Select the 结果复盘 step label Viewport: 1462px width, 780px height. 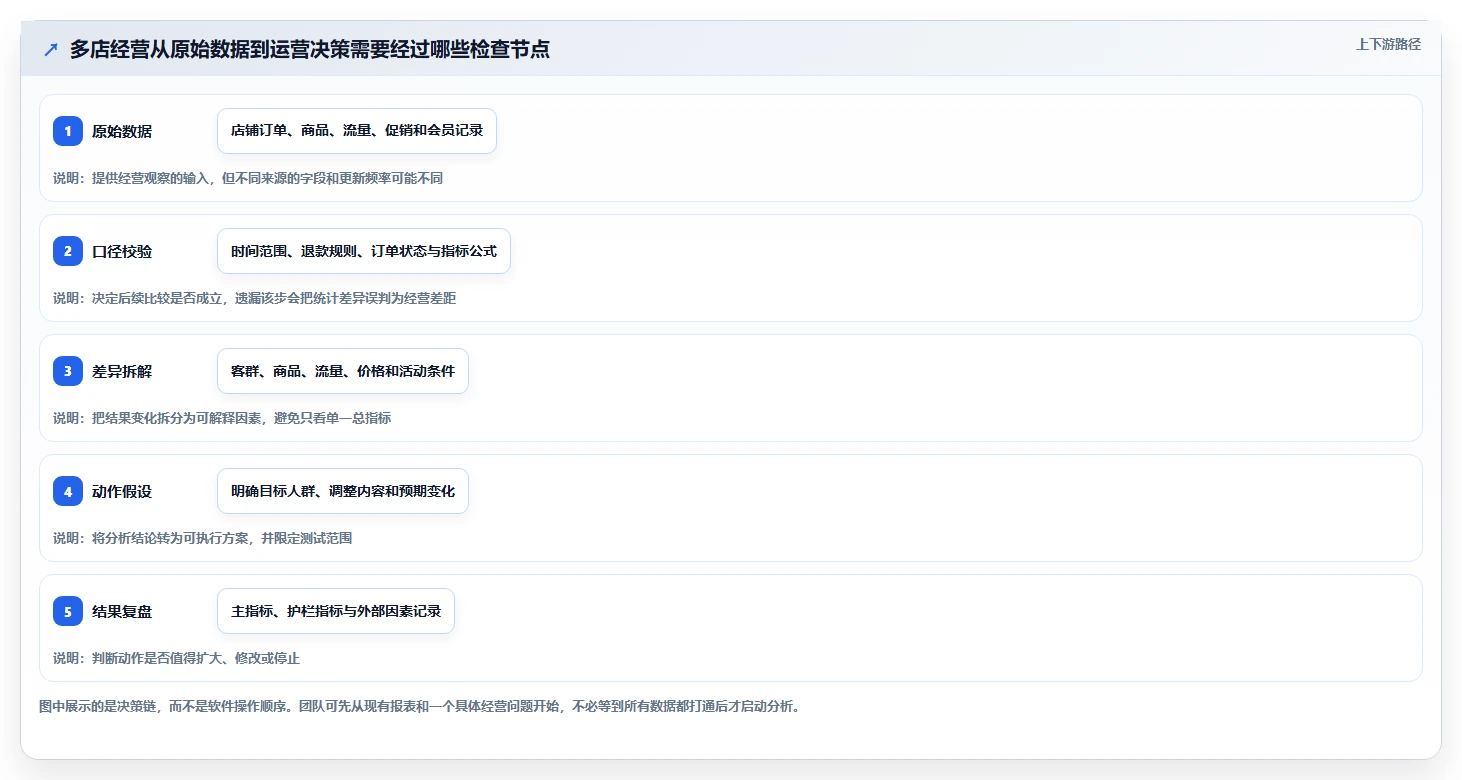click(x=122, y=611)
